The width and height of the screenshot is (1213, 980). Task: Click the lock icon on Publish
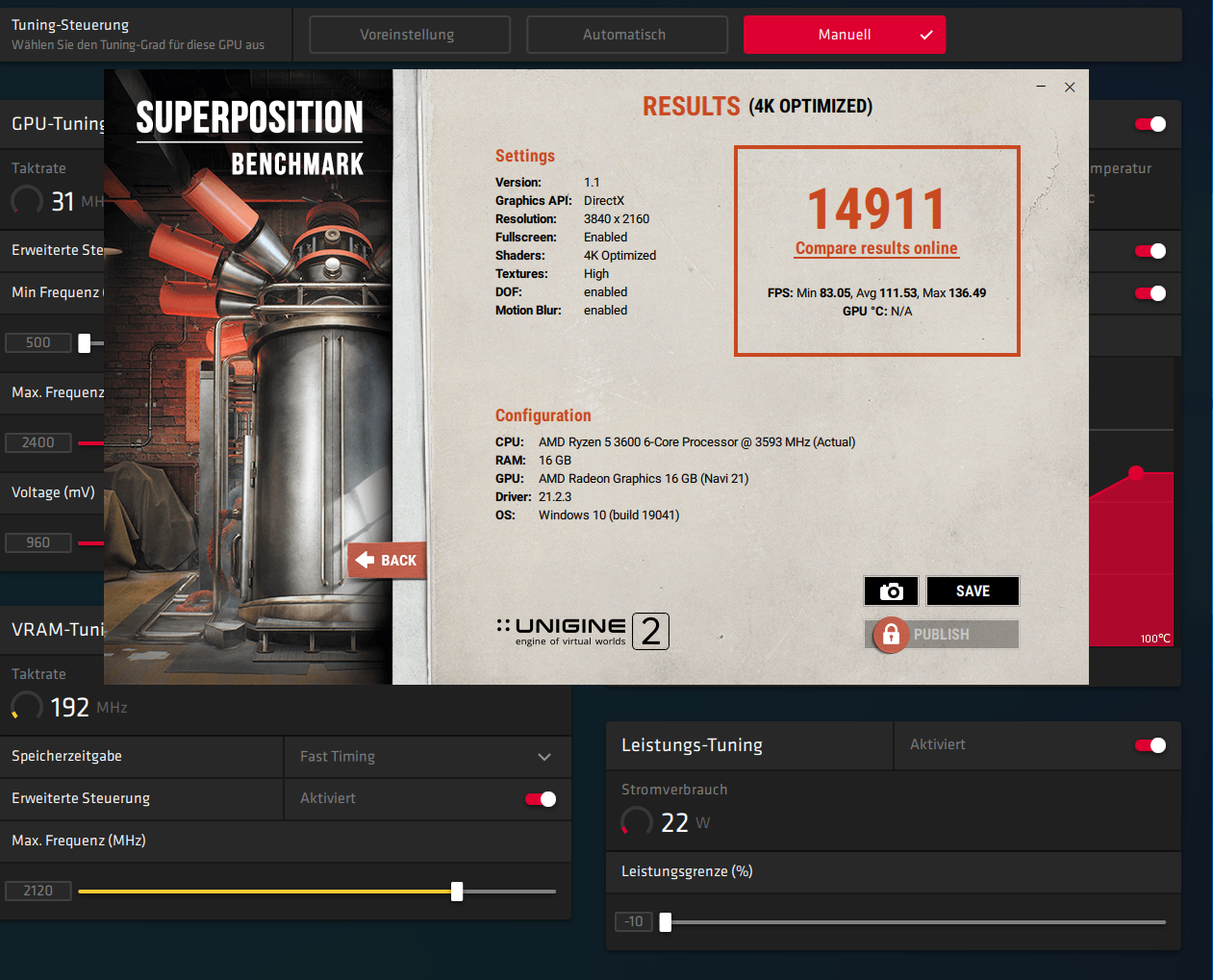891,635
